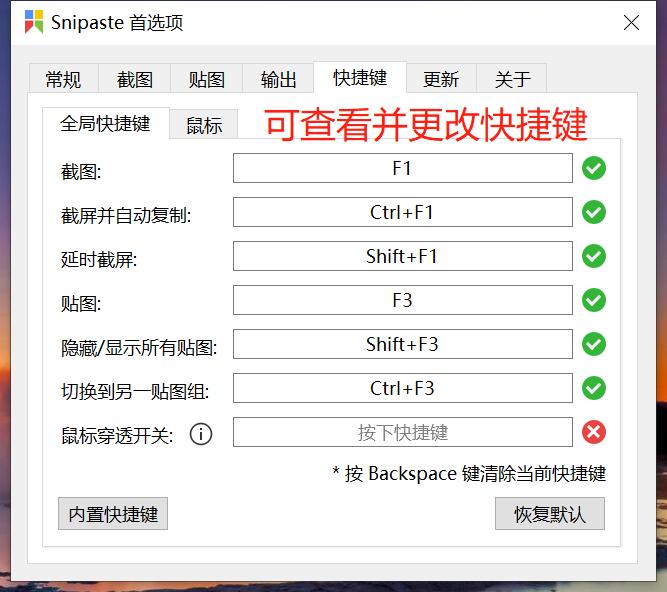Image resolution: width=667 pixels, height=592 pixels.
Task: Click the info icon next to 鼠标穿透开关
Action: 201,434
